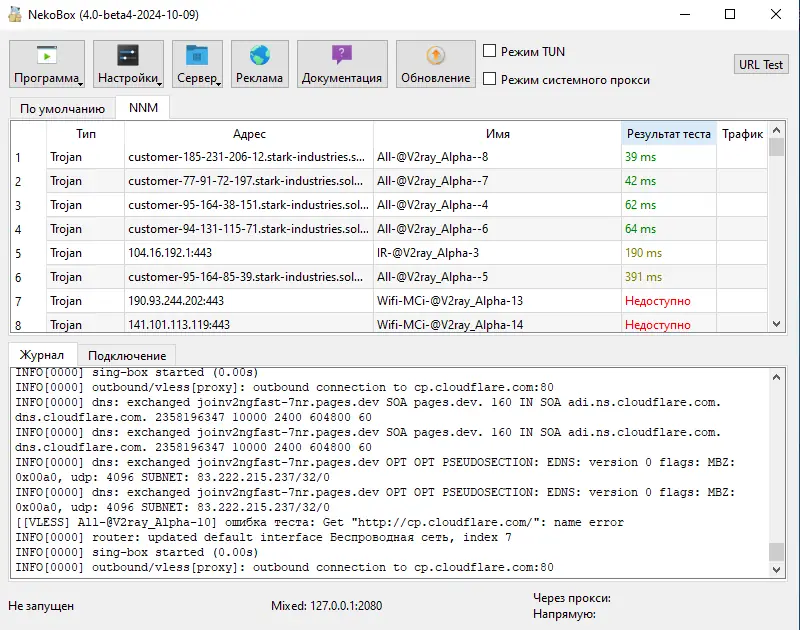The height and width of the screenshot is (630, 800).
Task: Switch to the Журнал tab
Action: 42,355
